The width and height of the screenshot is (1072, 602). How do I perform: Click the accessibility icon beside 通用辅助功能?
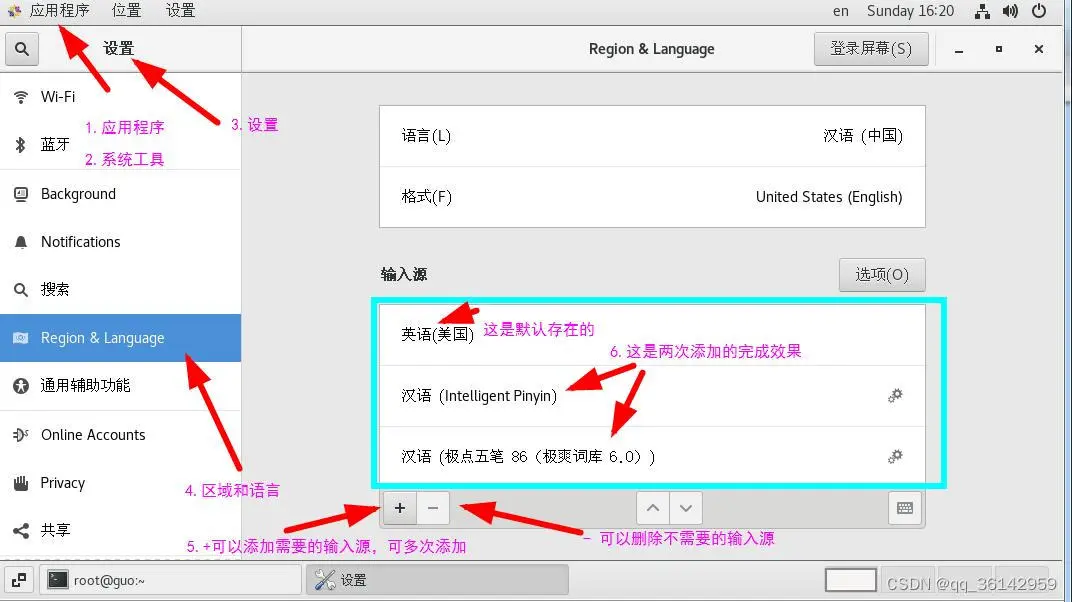(21, 386)
